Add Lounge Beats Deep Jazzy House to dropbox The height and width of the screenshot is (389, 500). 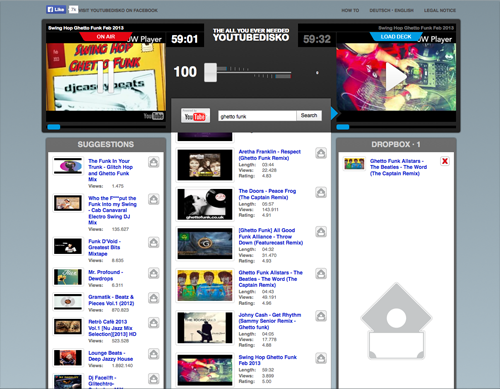(x=154, y=354)
